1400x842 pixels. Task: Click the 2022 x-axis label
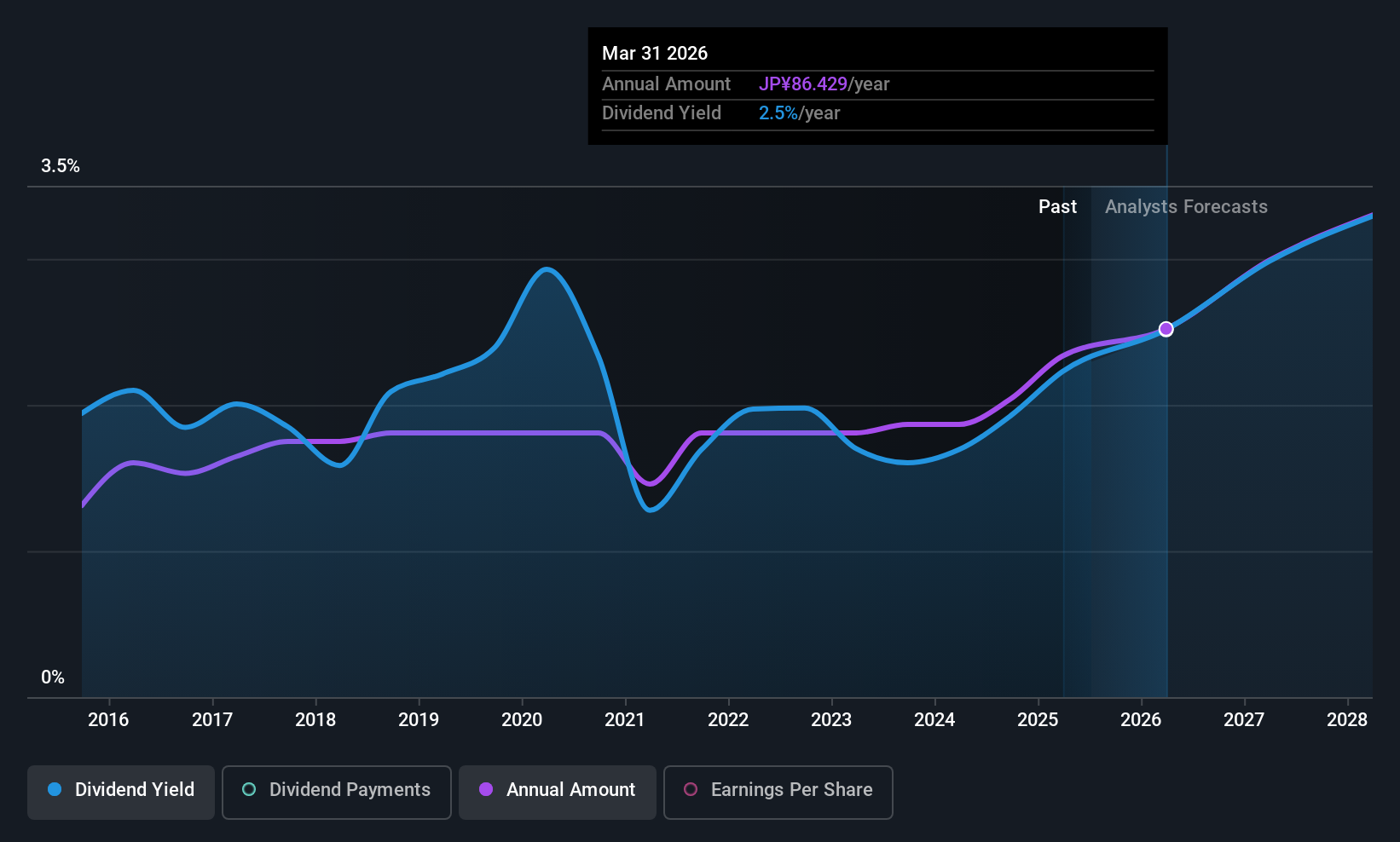(x=728, y=719)
